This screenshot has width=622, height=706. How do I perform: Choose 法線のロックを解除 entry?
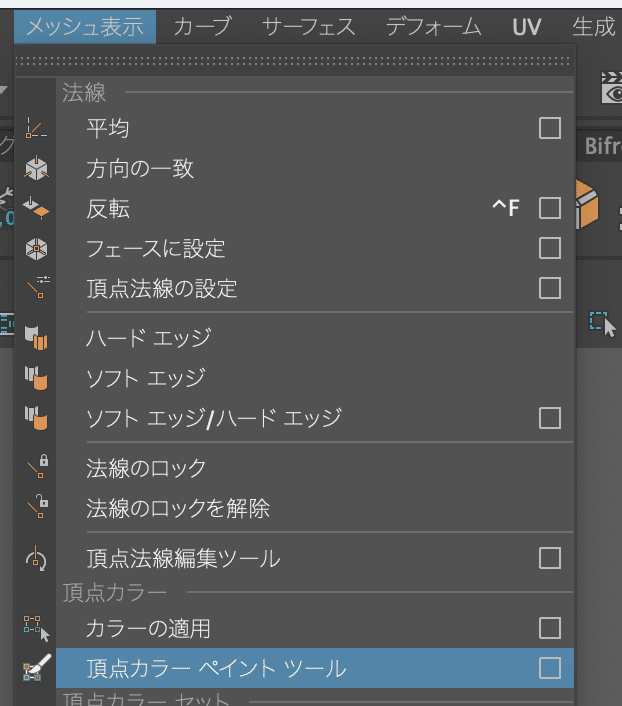tap(315, 508)
